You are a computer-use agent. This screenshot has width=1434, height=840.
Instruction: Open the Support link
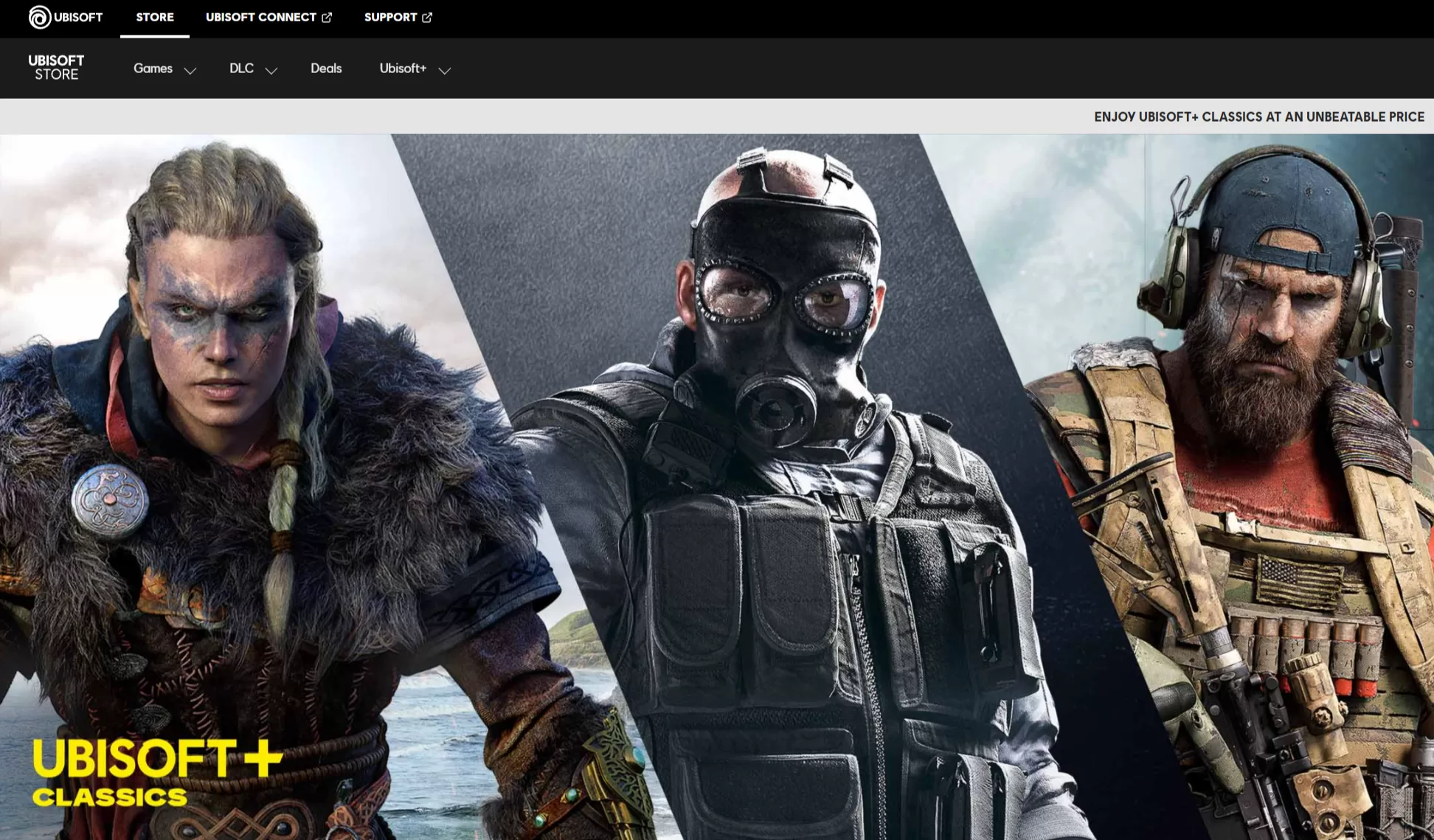[390, 17]
